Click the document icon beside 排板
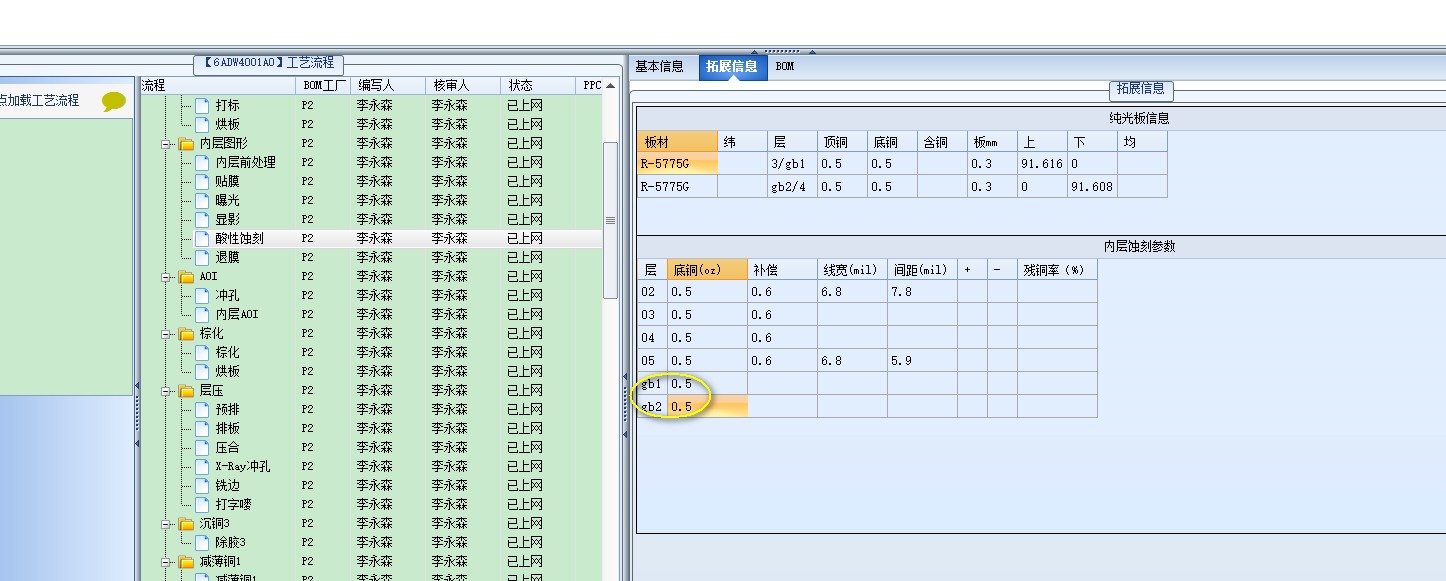The width and height of the screenshot is (1446, 581). [202, 428]
